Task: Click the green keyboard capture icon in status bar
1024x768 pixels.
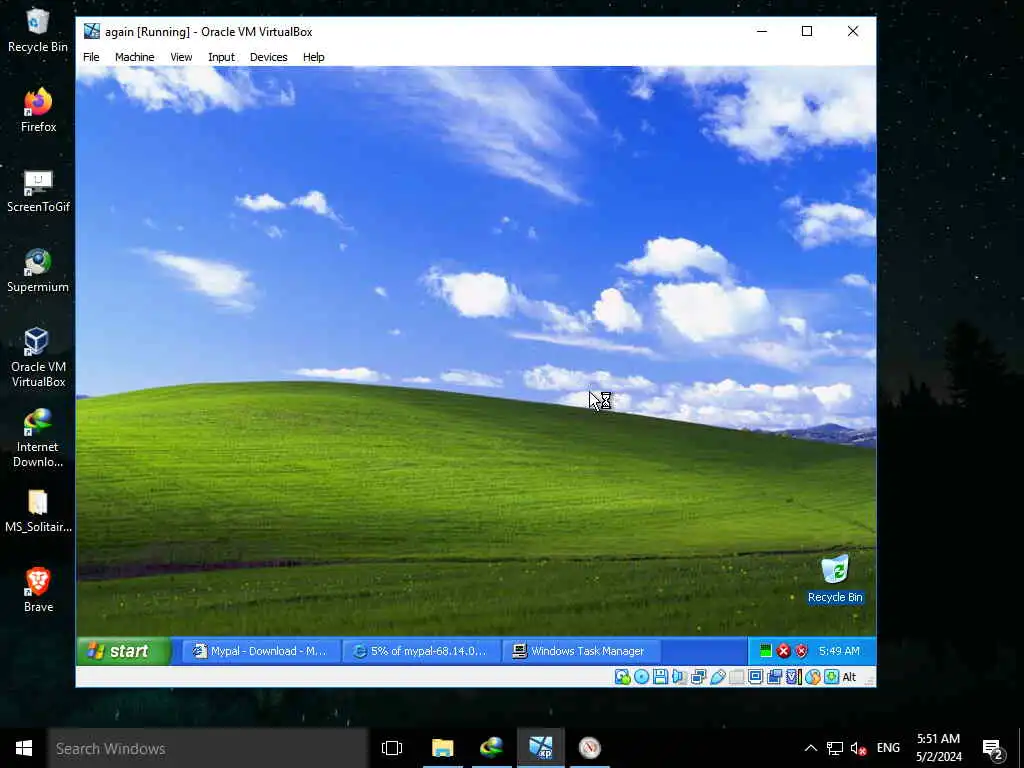Action: click(831, 677)
